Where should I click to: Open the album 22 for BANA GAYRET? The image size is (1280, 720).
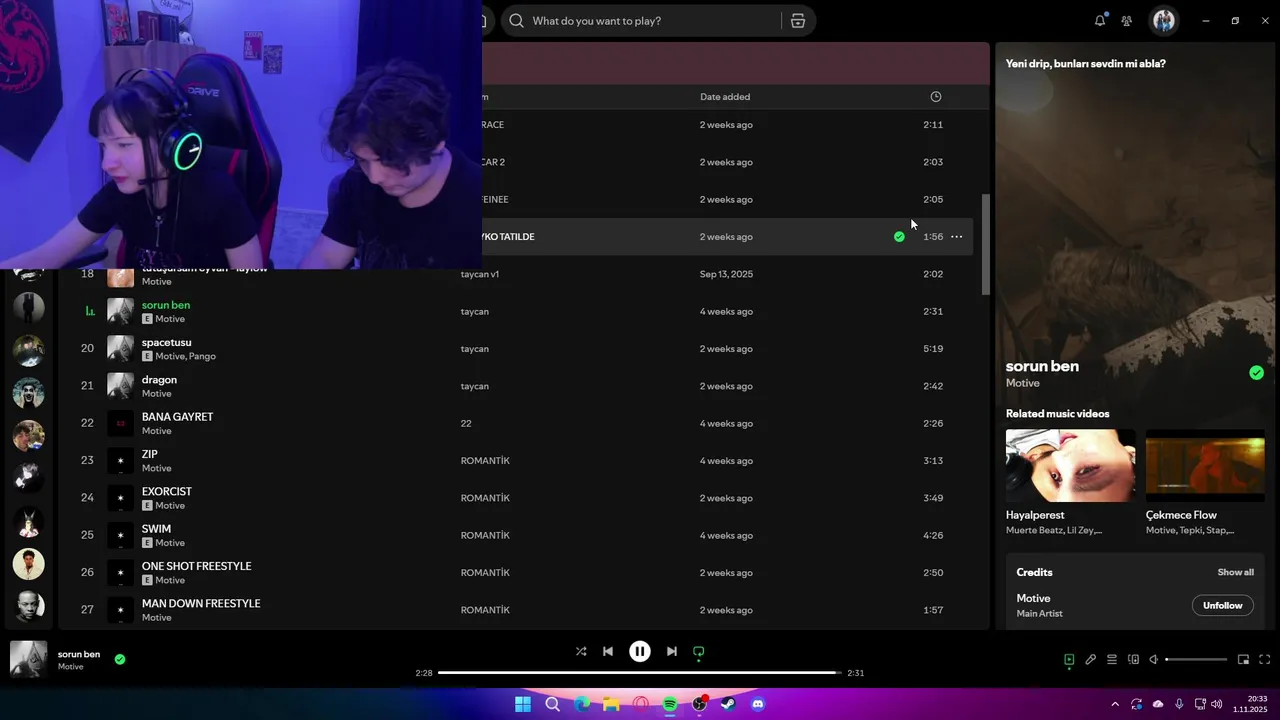coord(466,424)
